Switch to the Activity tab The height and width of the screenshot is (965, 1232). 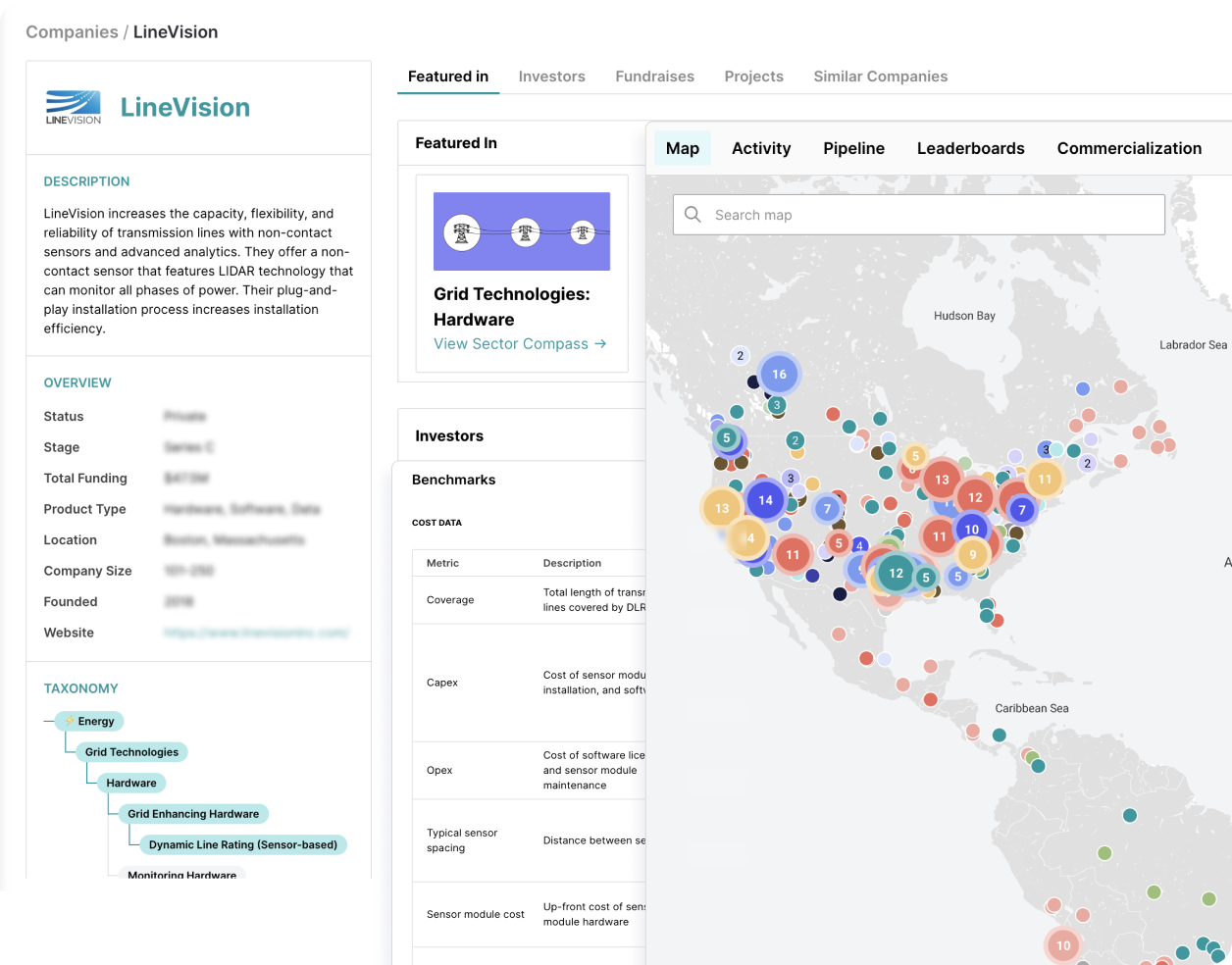point(761,148)
